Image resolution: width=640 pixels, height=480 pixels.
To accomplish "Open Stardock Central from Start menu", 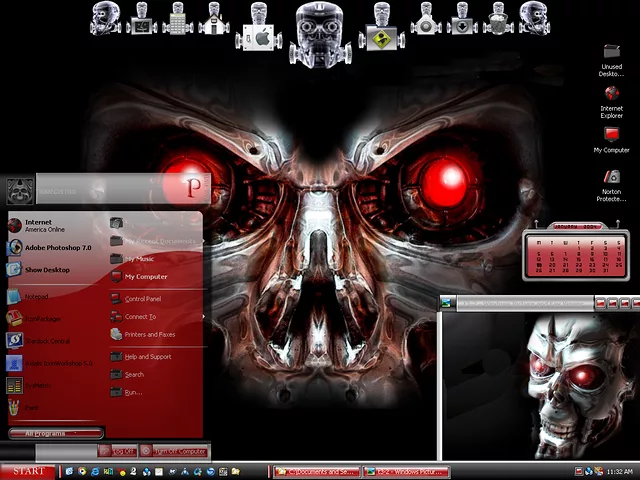I will tap(53, 341).
